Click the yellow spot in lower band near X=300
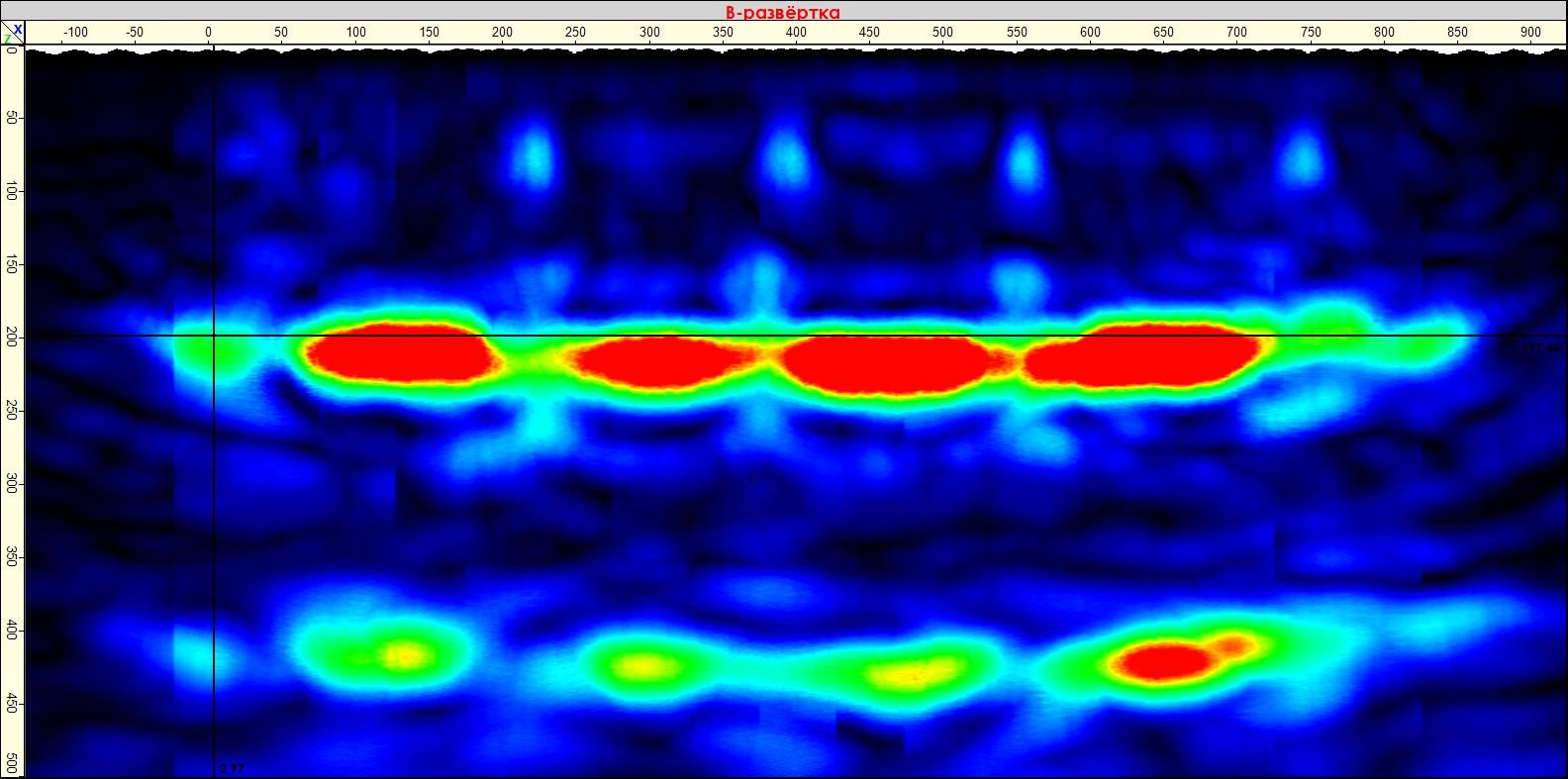The image size is (1568, 779). 643,663
